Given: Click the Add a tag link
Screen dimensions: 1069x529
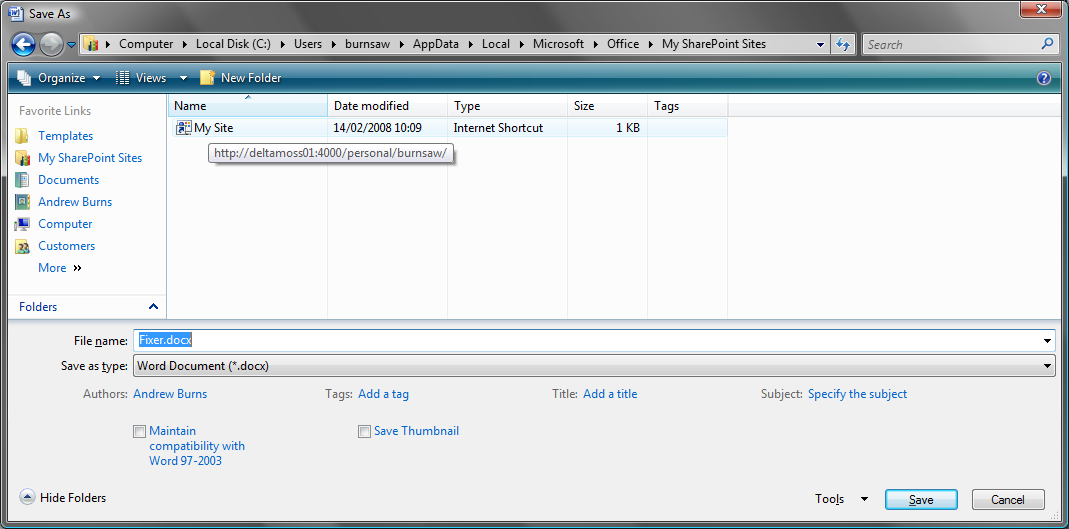Looking at the screenshot, I should (x=383, y=394).
